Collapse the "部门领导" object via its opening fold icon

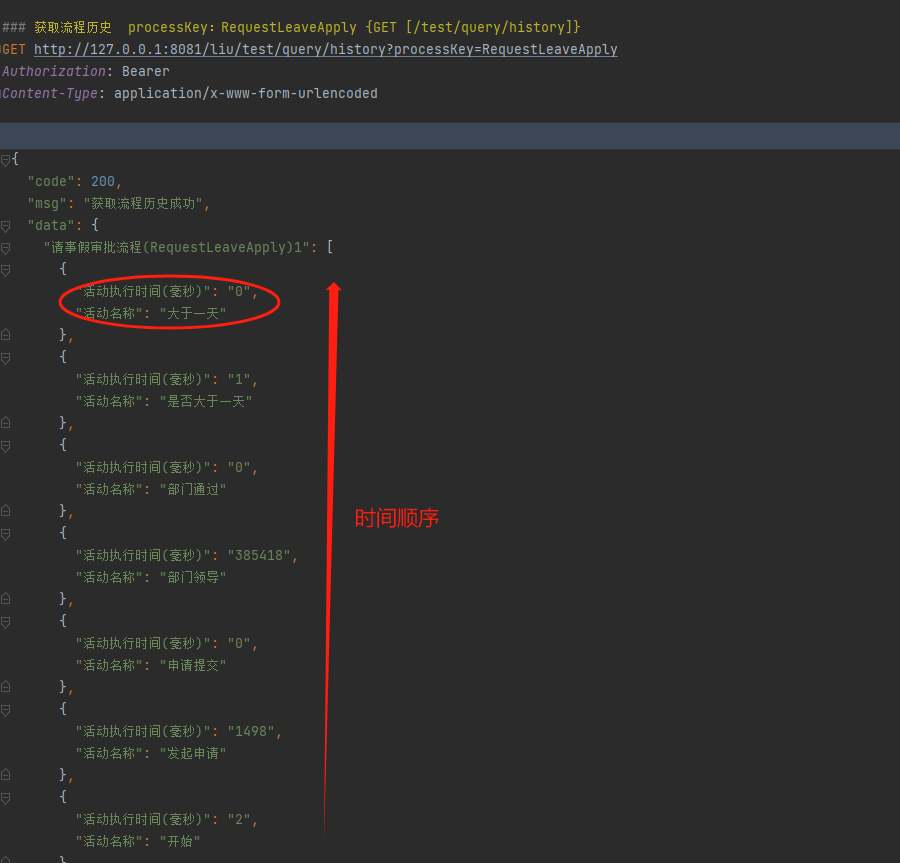point(6,534)
